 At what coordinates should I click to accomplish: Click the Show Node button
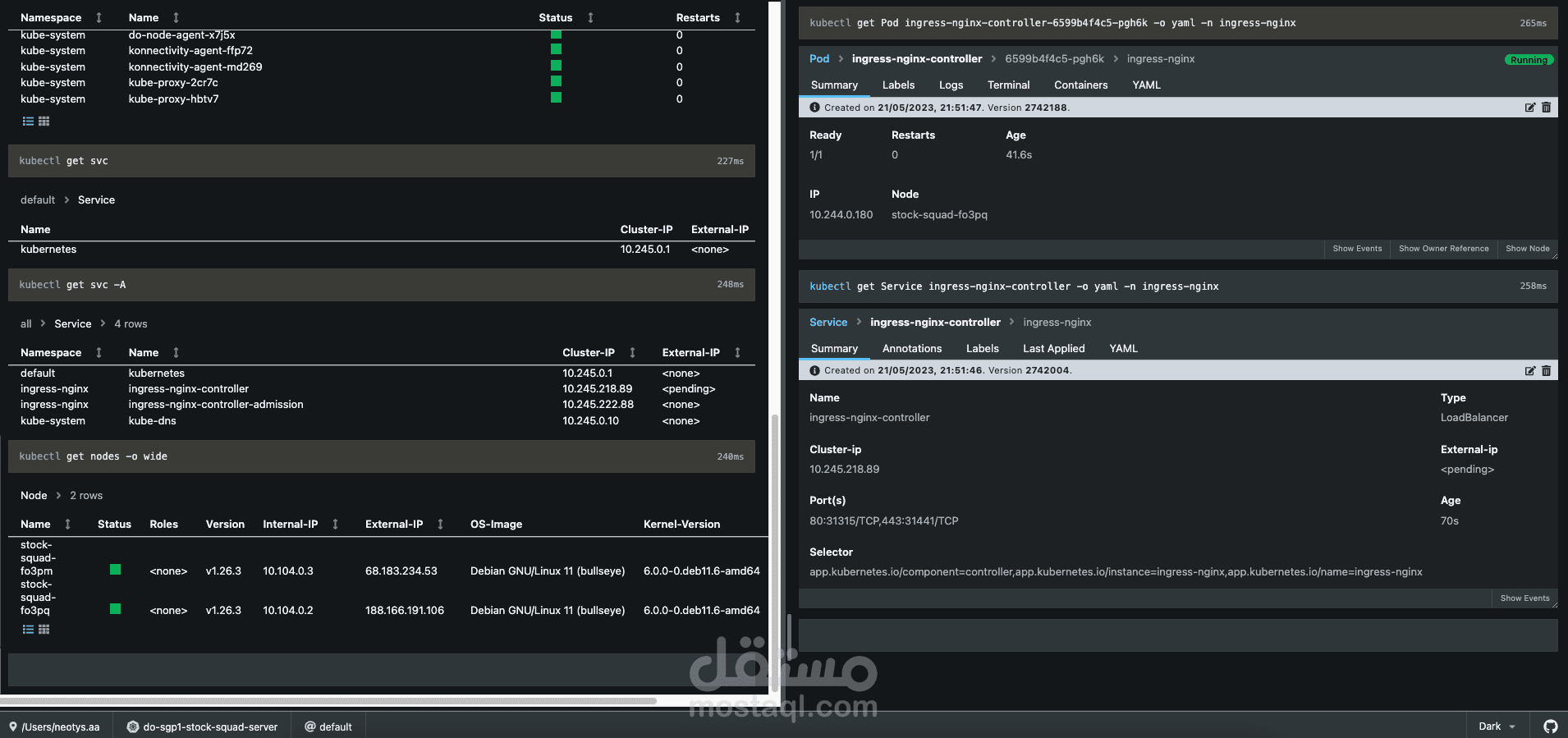tap(1527, 249)
